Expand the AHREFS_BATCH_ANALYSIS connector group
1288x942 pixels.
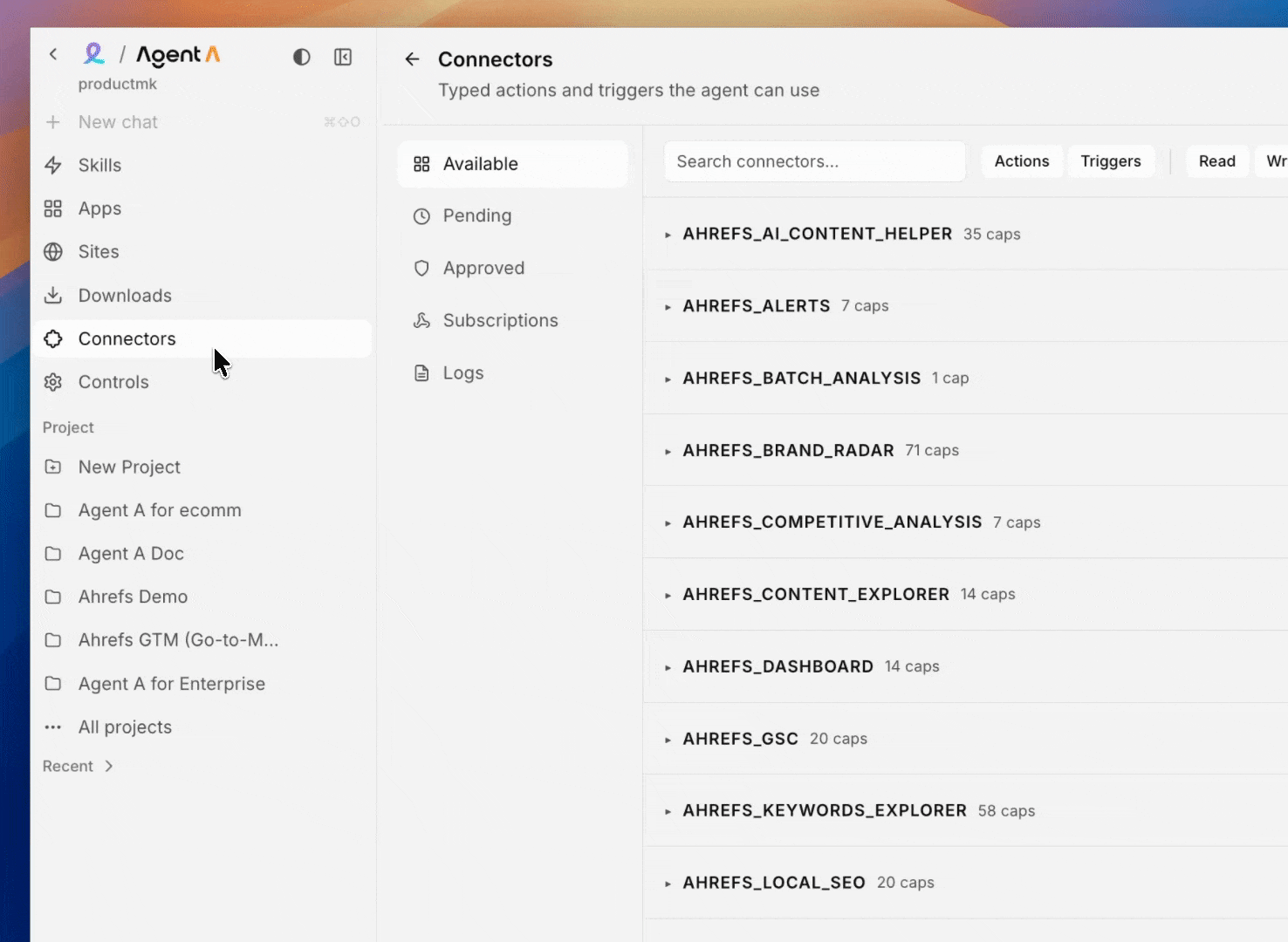[668, 379]
